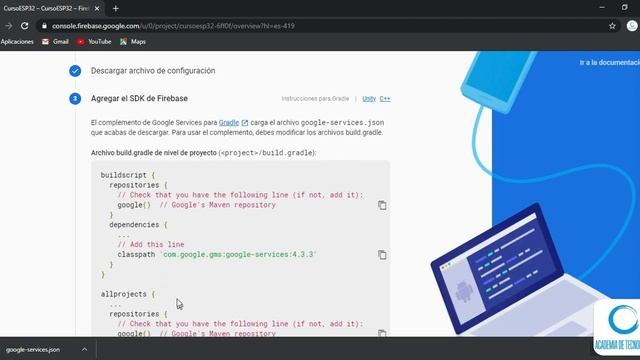Click the classpath 'com.google.gms:google-services:4.3.3' text
Viewport: 640px width, 360px height.
click(217, 254)
